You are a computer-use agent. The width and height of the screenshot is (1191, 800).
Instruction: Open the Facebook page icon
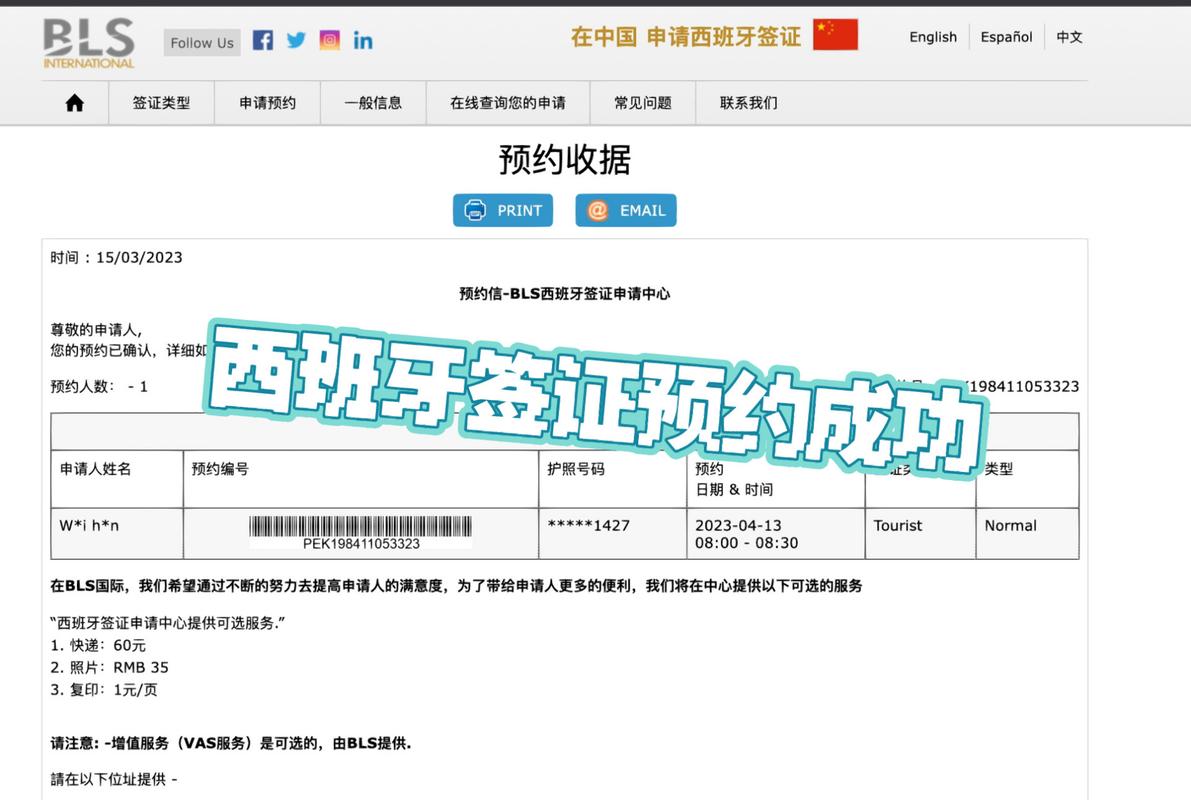[x=263, y=40]
